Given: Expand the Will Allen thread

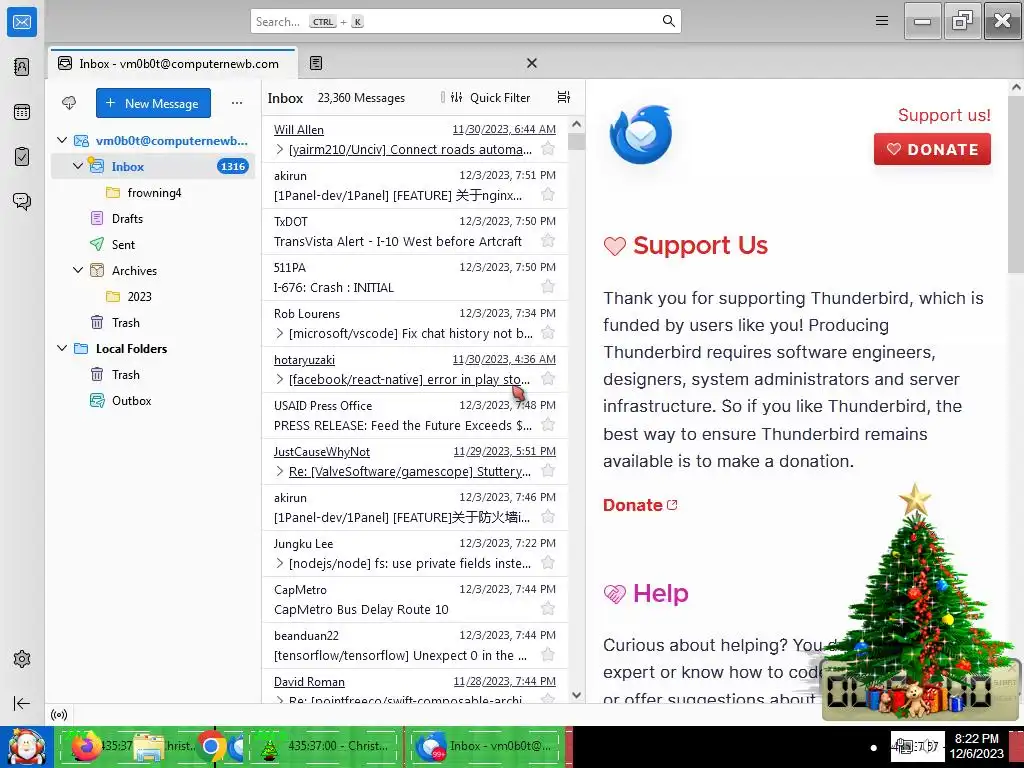Looking at the screenshot, I should click(280, 150).
